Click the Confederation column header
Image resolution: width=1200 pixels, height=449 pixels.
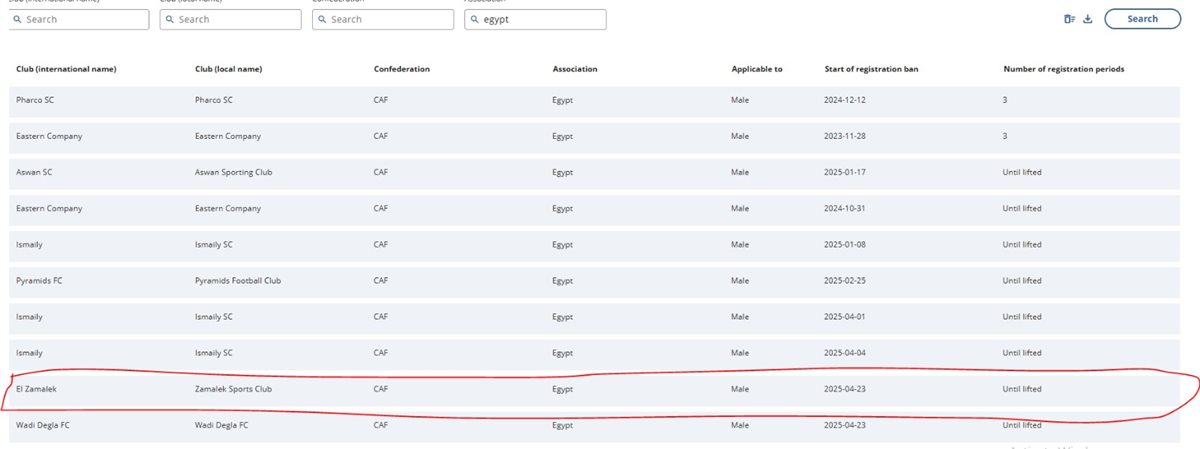[x=402, y=69]
